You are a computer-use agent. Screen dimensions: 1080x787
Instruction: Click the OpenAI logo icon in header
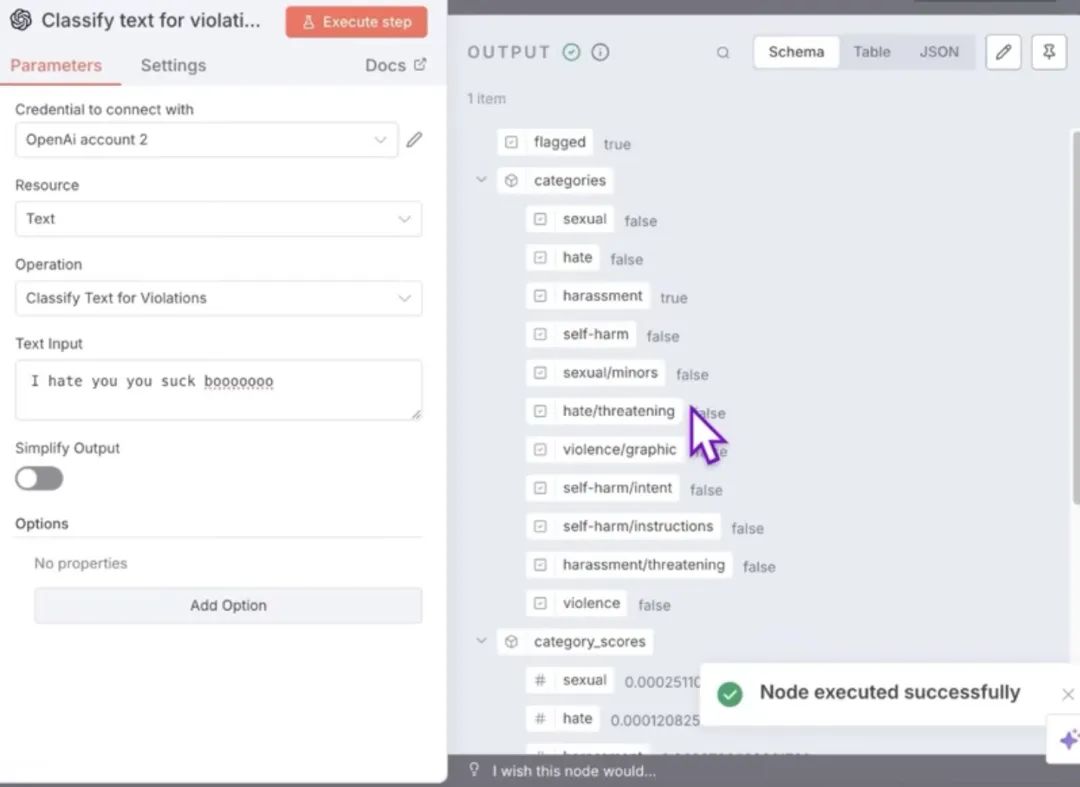(21, 20)
